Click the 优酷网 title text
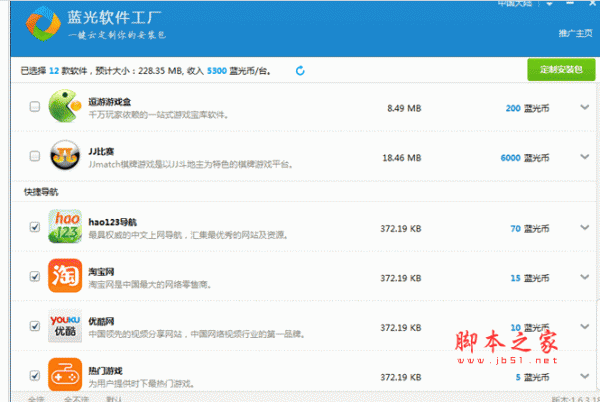The width and height of the screenshot is (600, 402). (x=101, y=321)
